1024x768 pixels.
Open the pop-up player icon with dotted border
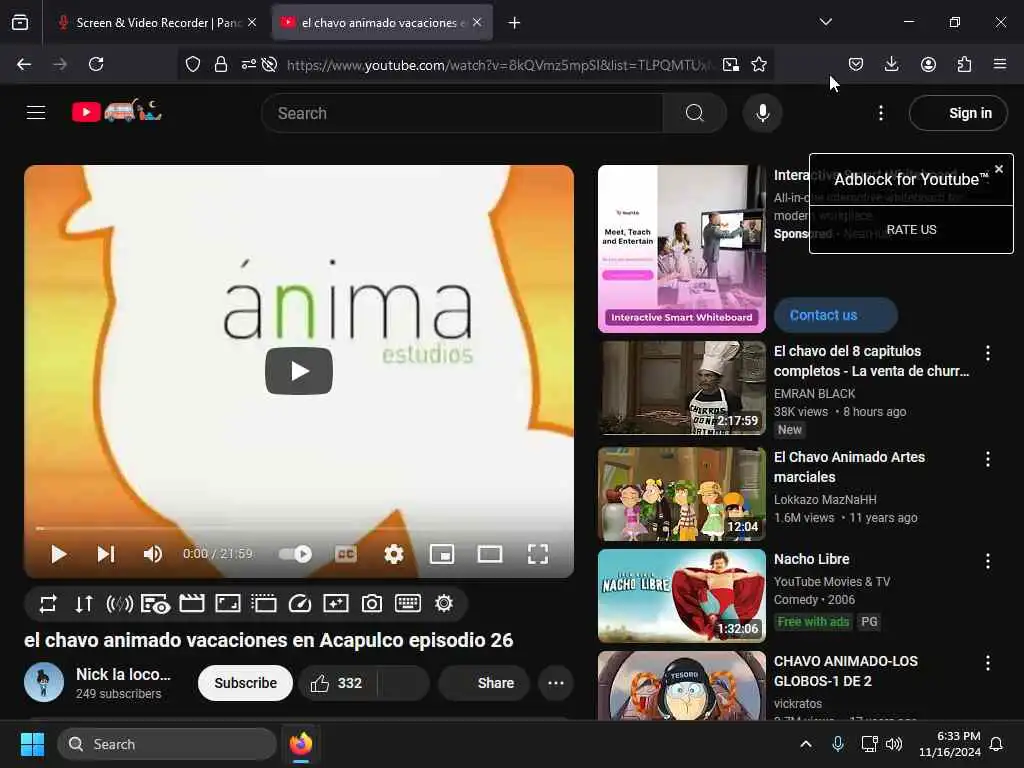264,603
